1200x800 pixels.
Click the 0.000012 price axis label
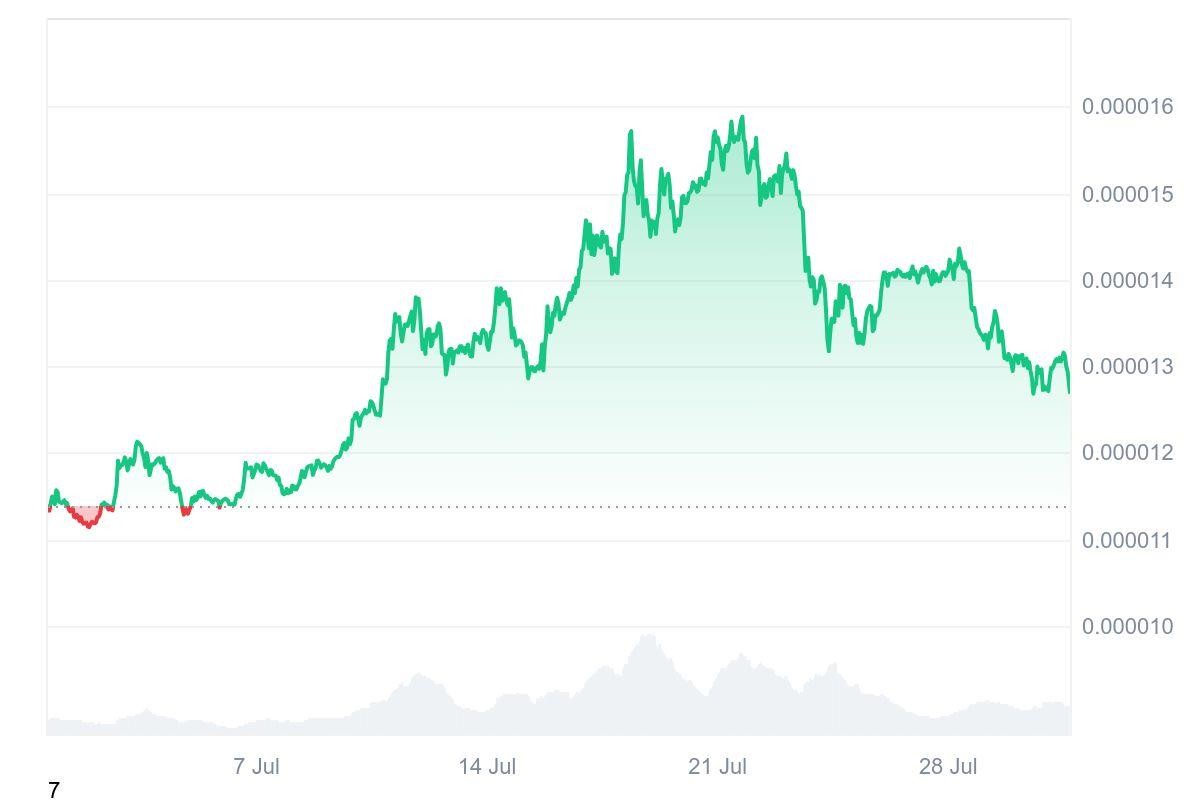[x=1127, y=453]
